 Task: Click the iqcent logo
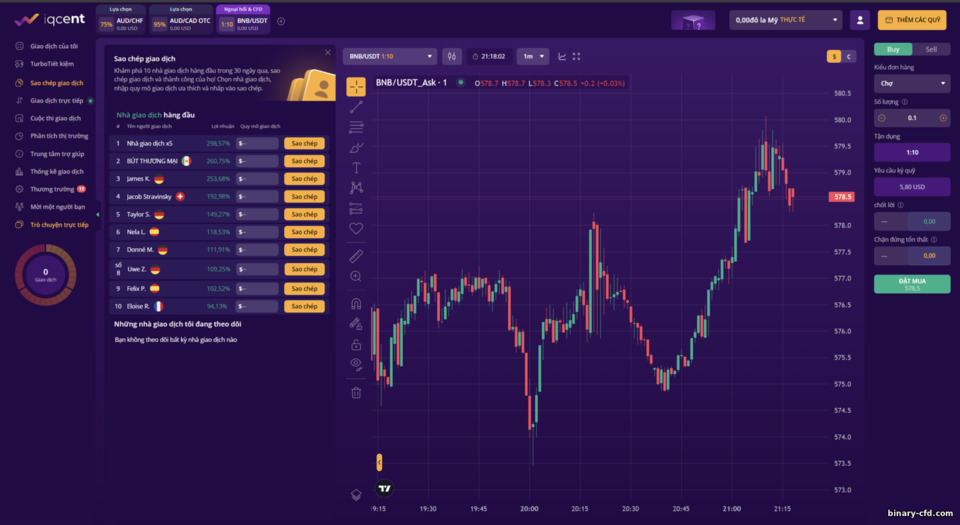click(50, 19)
